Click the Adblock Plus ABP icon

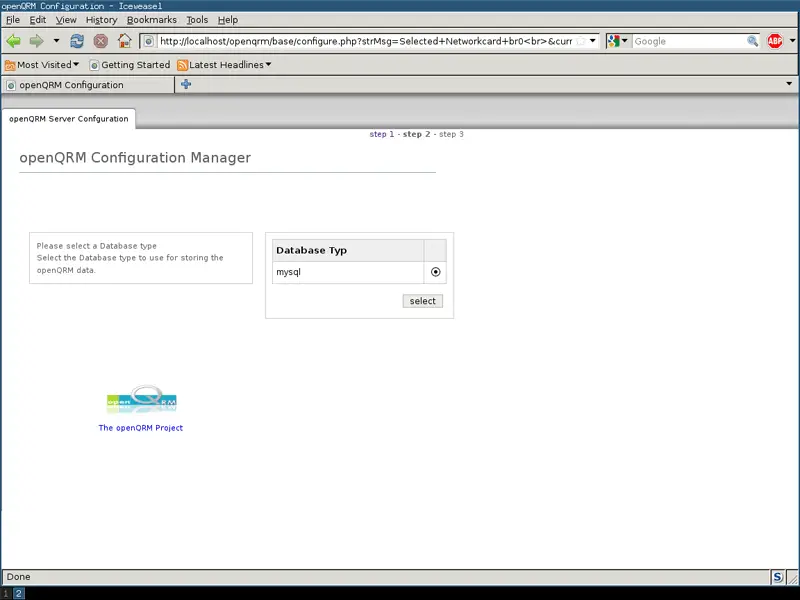click(x=774, y=41)
